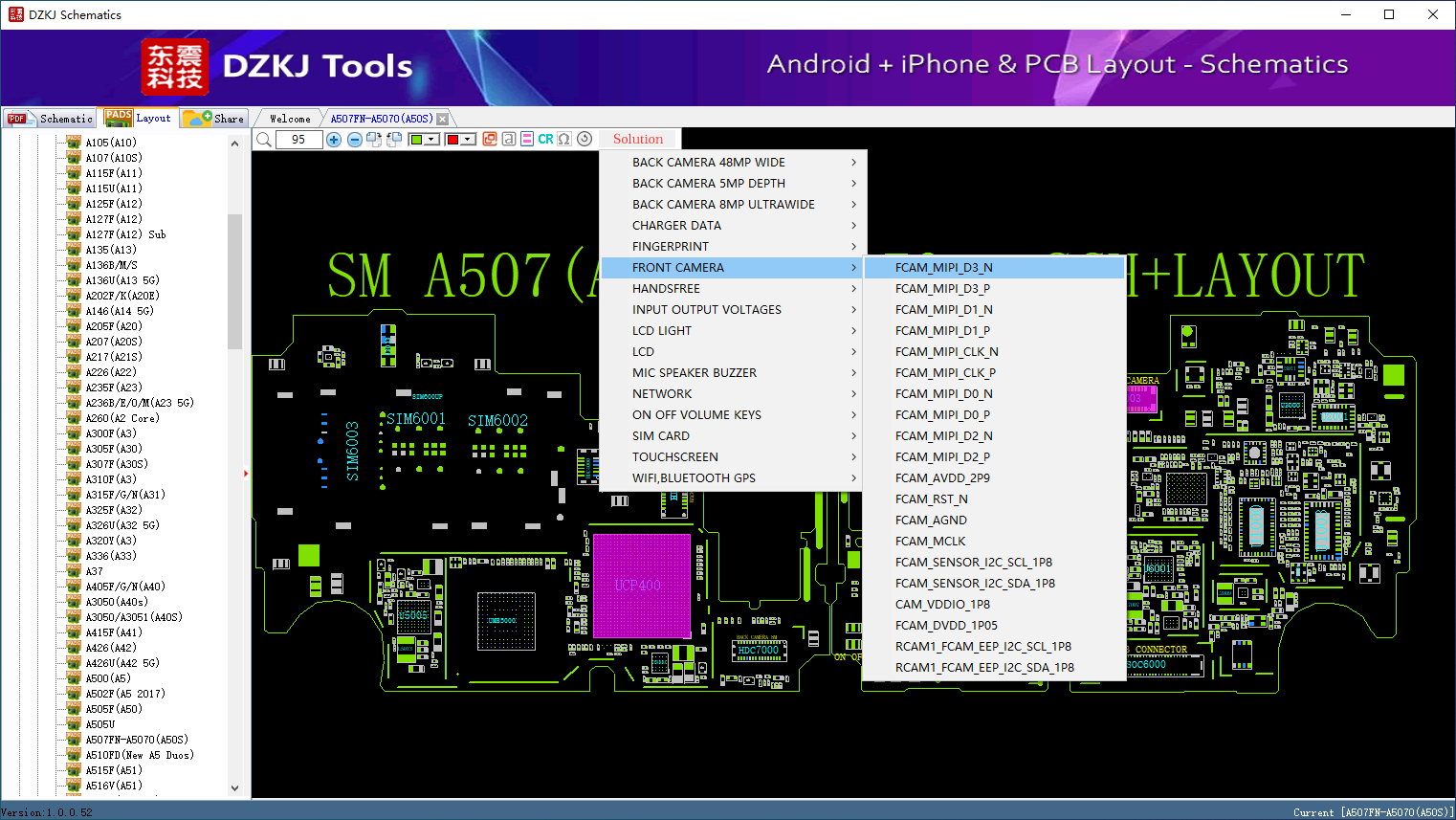Open A507FN-A5070(A50S) in the model tree
Screen dimensions: 1456x820
(137, 740)
